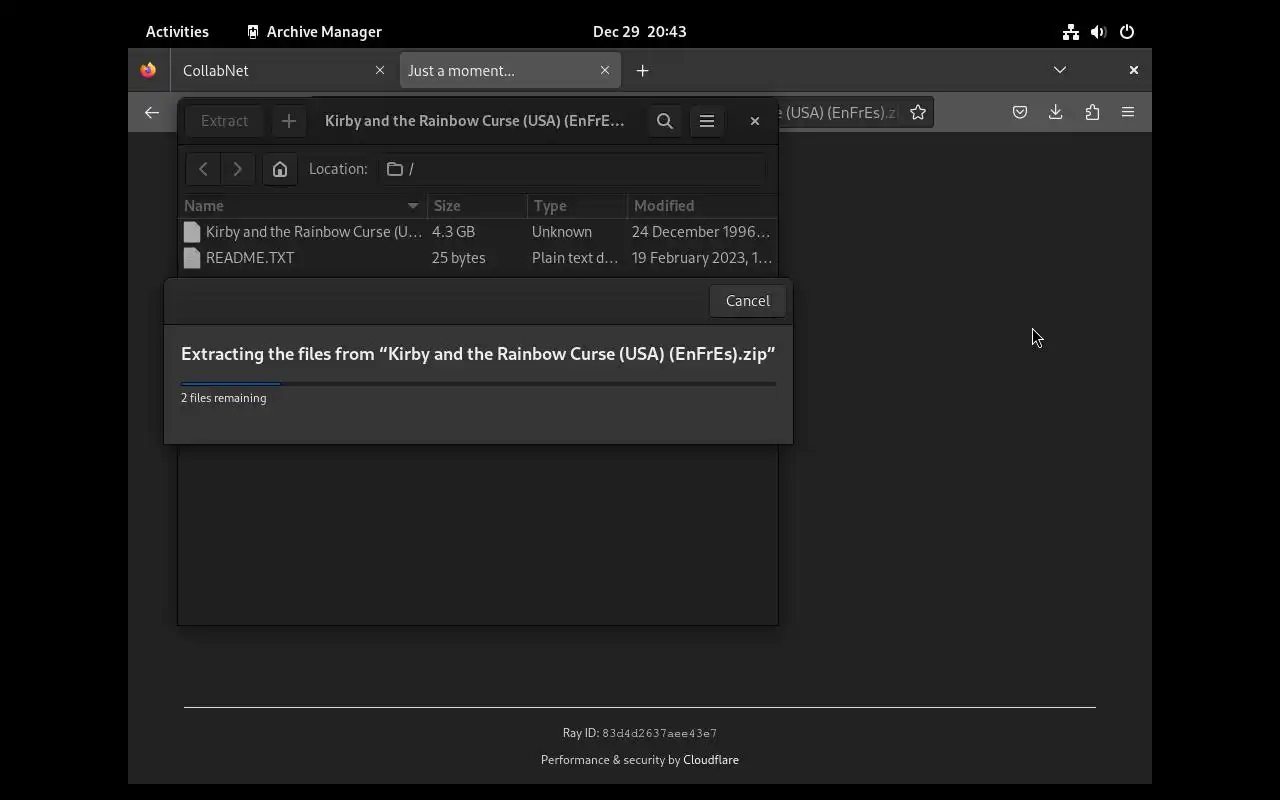Open the power menu icon
Screen dimensions: 1280x800
click(x=1127, y=32)
